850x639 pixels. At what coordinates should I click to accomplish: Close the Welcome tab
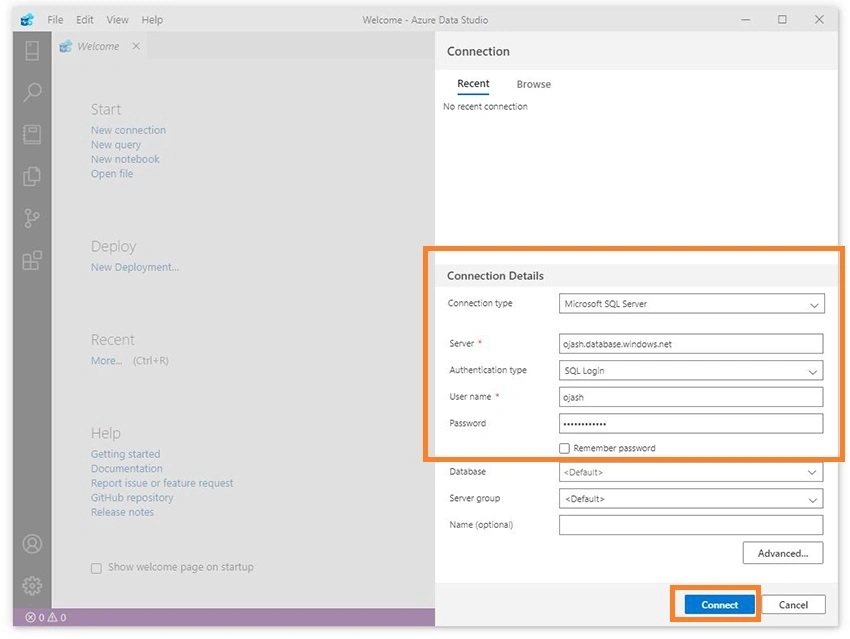tap(136, 46)
